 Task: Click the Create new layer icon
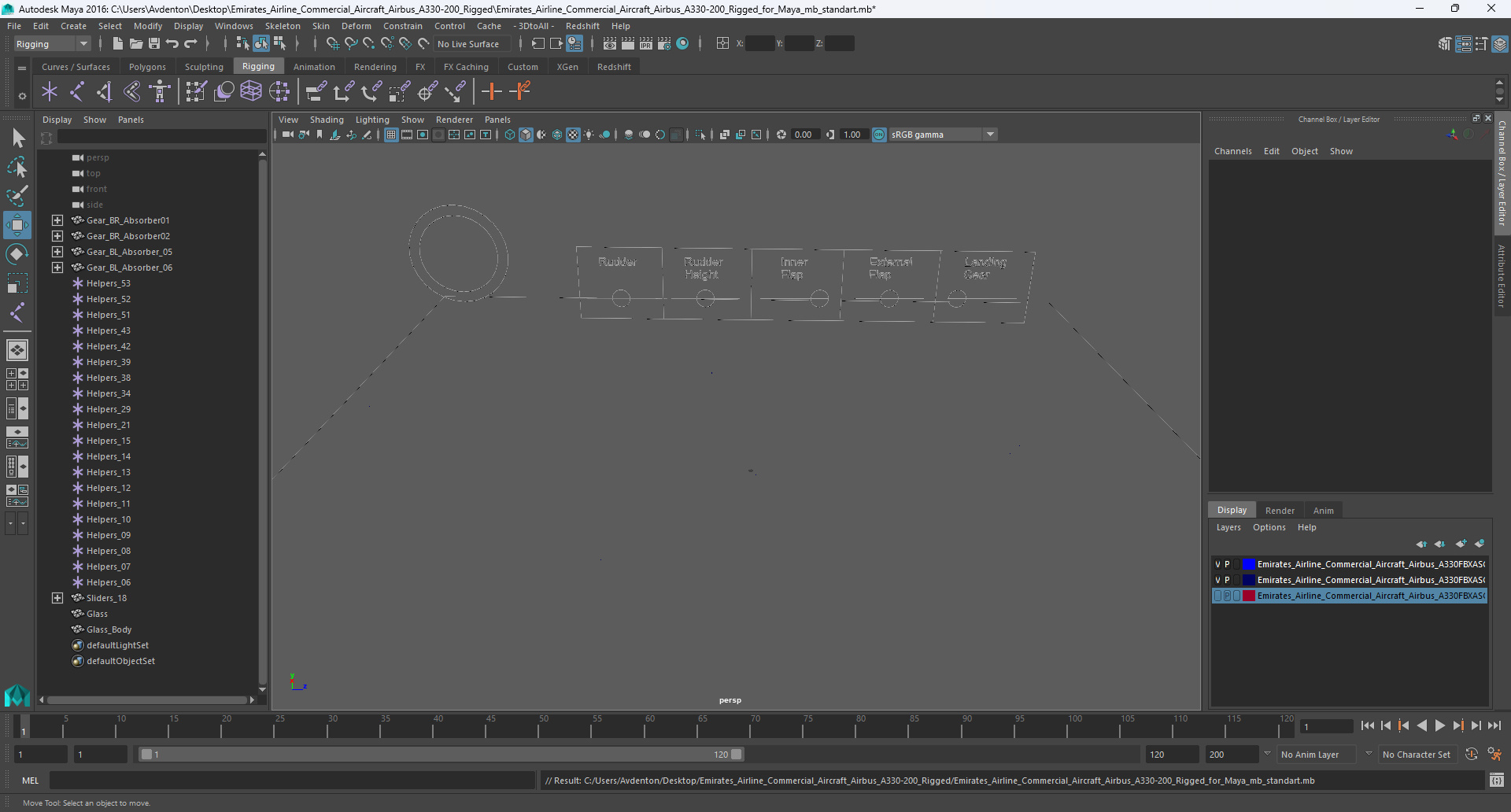(1461, 544)
